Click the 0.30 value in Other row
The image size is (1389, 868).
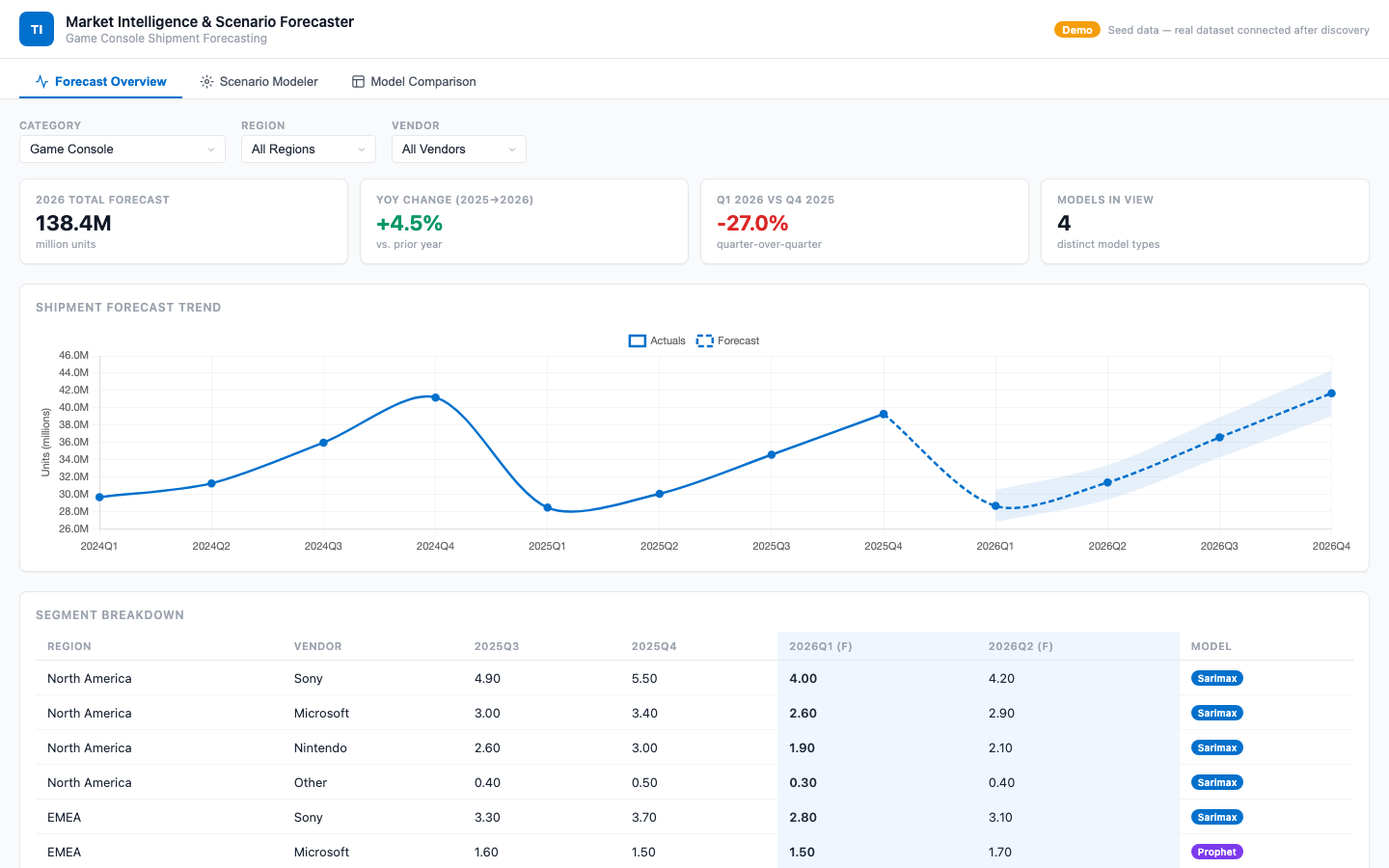[x=803, y=782]
